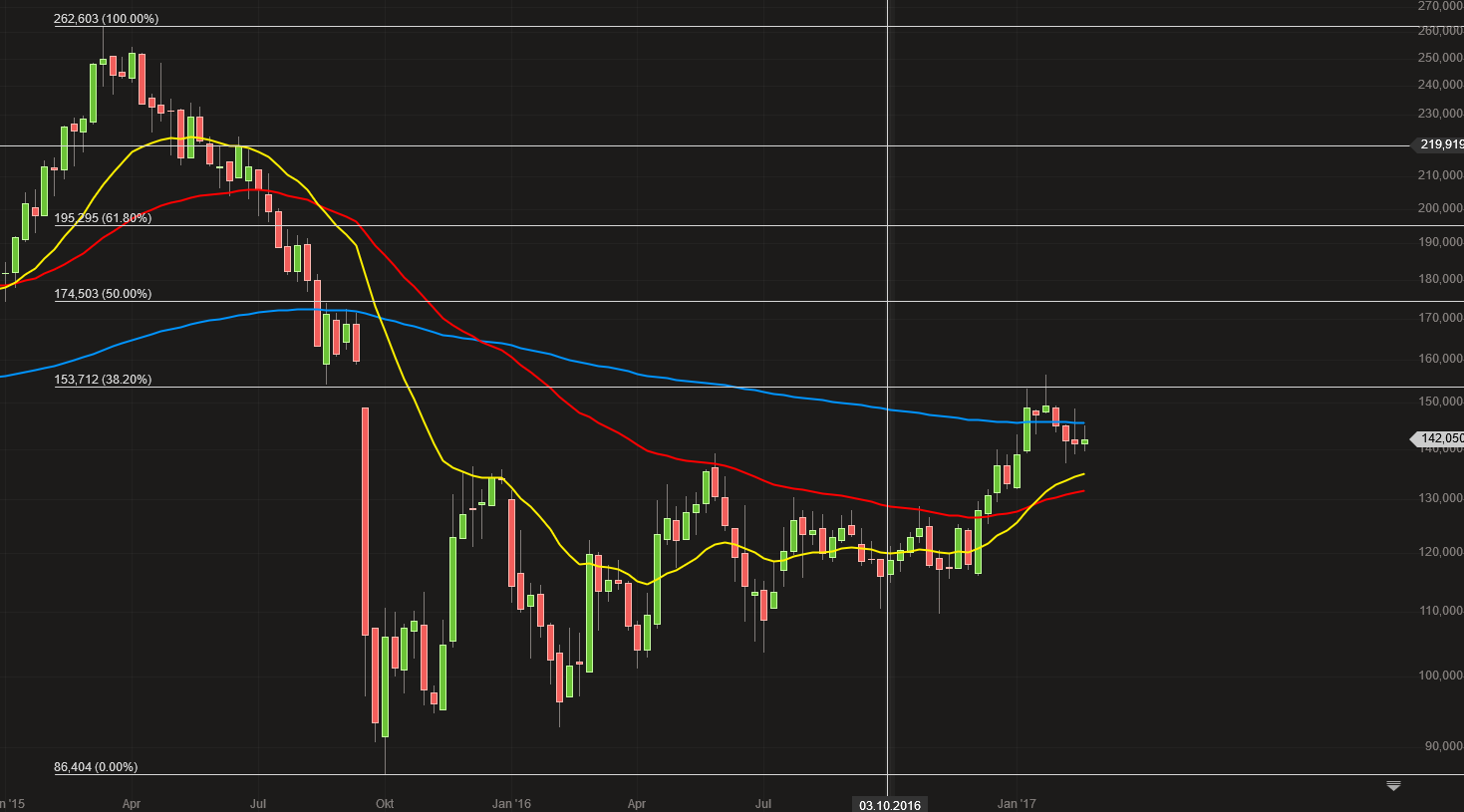The image size is (1464, 812).
Task: Click the collapse arrow icon at chart bottom
Action: 1393,786
